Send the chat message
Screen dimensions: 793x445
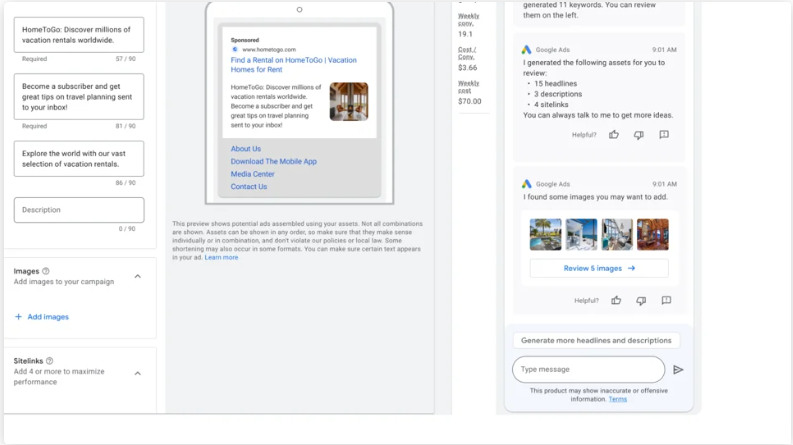[x=678, y=370]
